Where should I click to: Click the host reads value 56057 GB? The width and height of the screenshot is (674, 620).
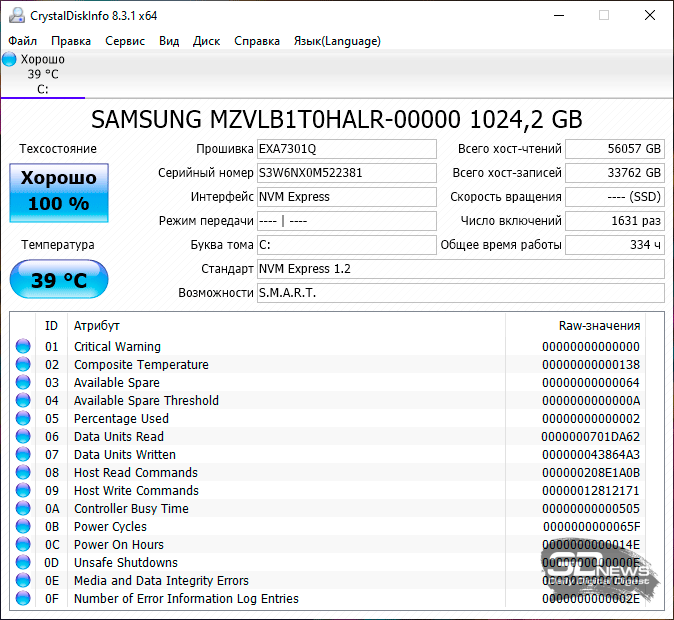pyautogui.click(x=615, y=149)
